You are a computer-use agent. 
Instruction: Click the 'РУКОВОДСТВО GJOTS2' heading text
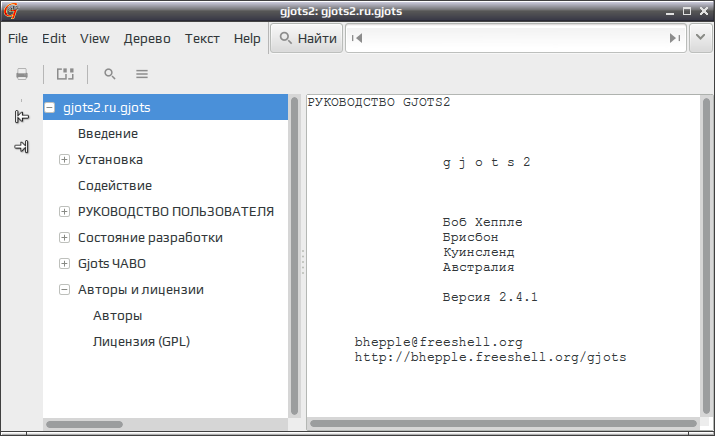[x=378, y=102]
